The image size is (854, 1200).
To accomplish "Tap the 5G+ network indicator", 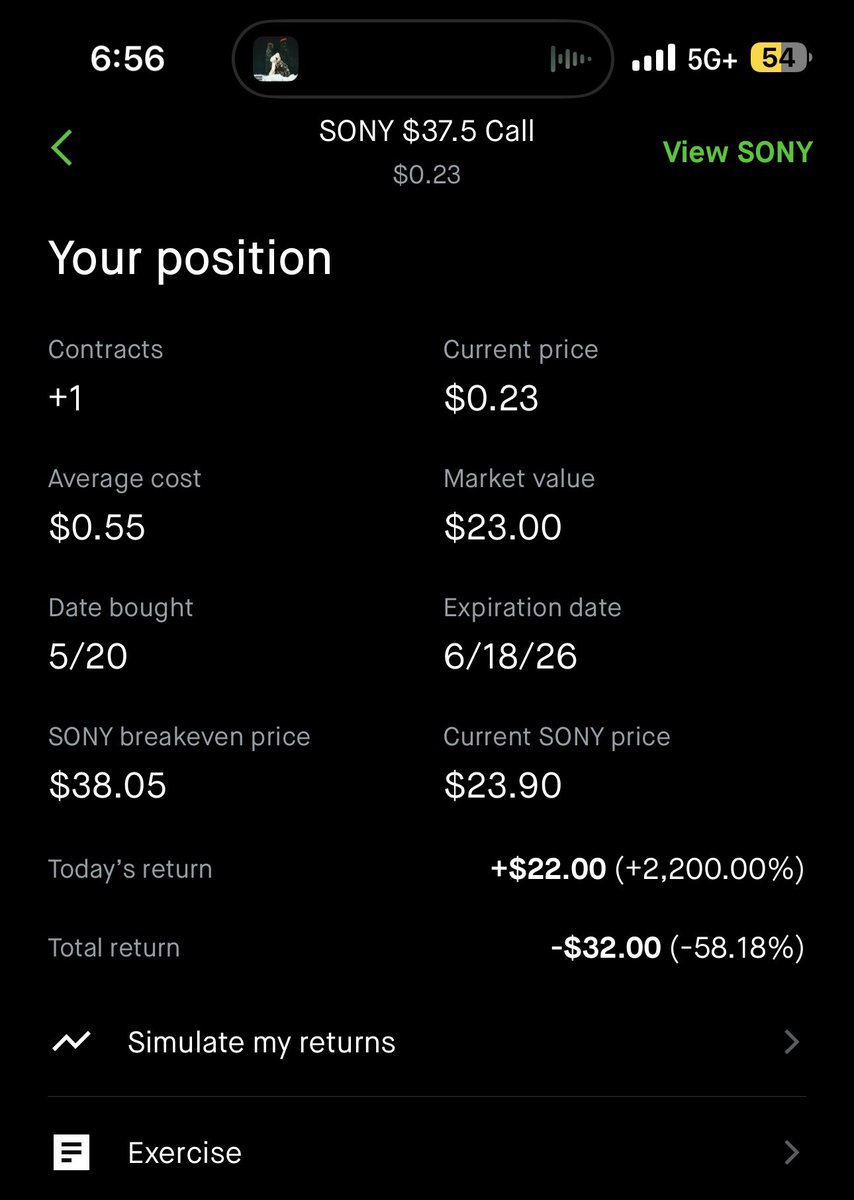I will tap(713, 60).
